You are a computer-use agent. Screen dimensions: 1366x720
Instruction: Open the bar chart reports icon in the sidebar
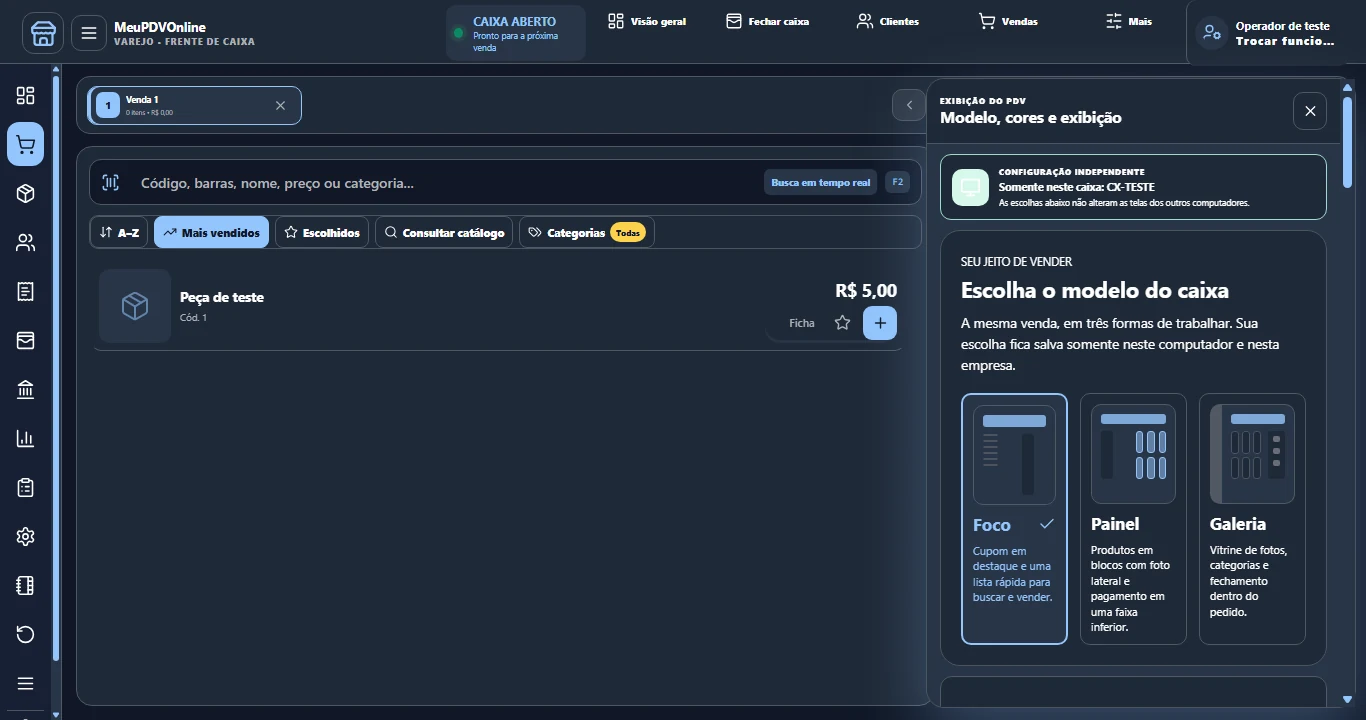[26, 438]
